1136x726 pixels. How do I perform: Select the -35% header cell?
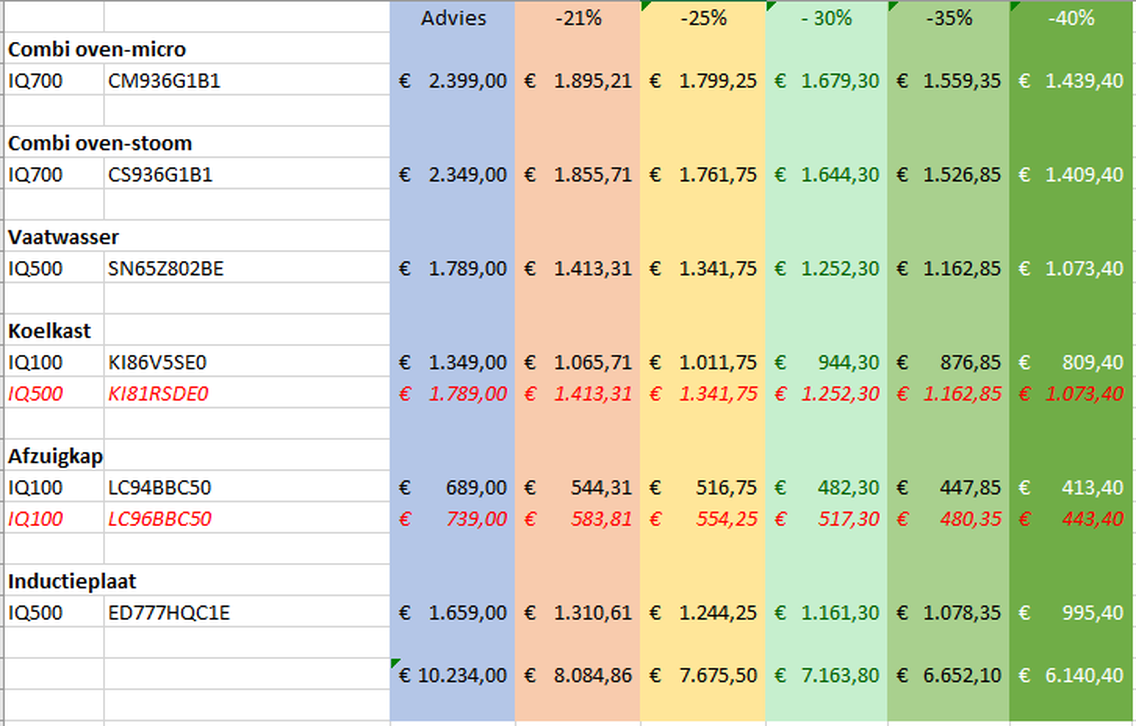[948, 17]
